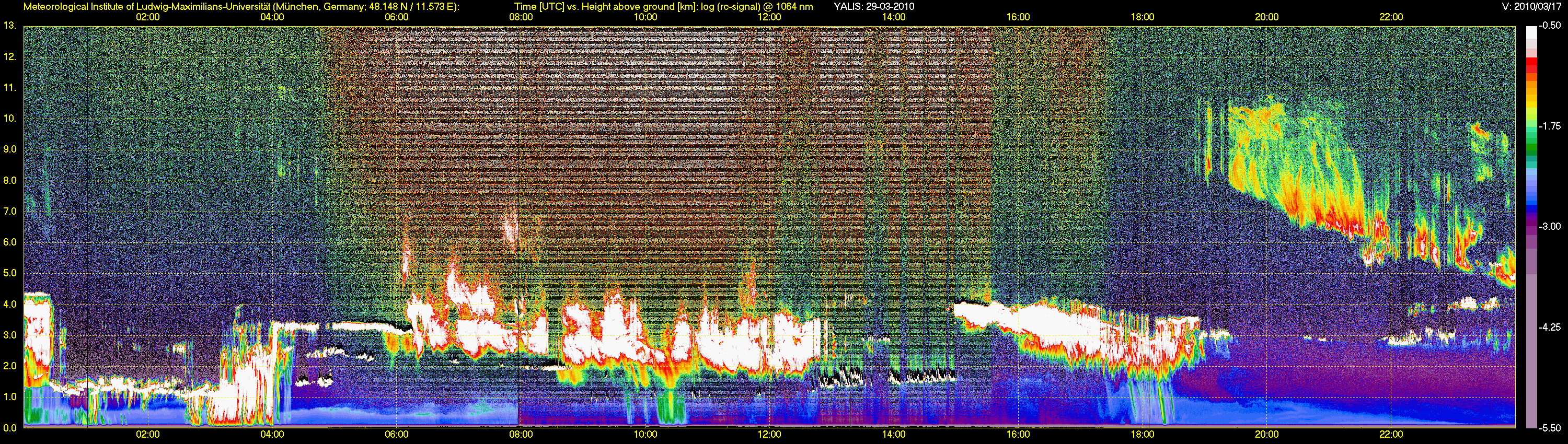The height and width of the screenshot is (444, 1568).
Task: Click the 9.0 km height axis label
Action: tap(10, 149)
